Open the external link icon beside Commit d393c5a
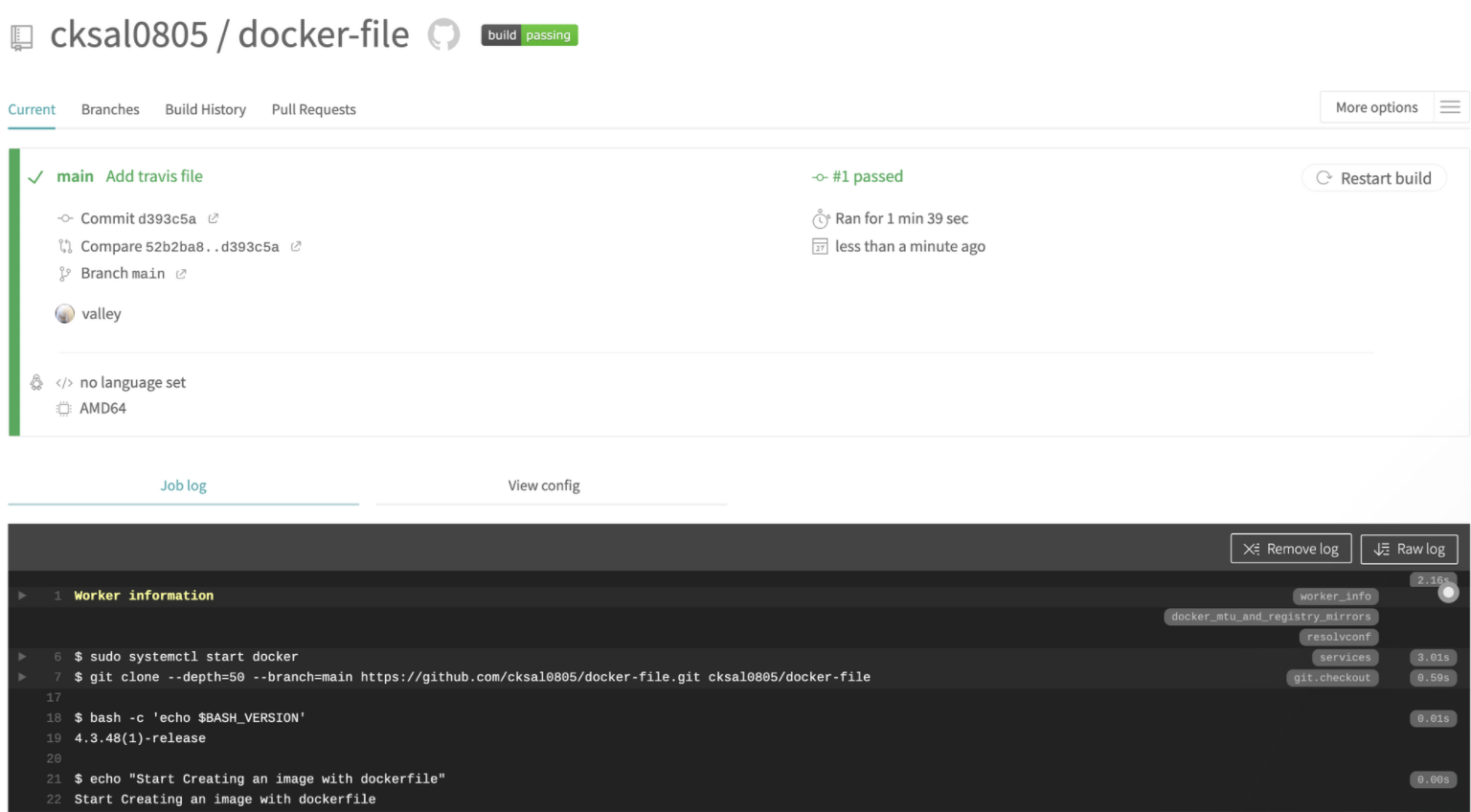This screenshot has height=812, width=1471. tap(214, 218)
